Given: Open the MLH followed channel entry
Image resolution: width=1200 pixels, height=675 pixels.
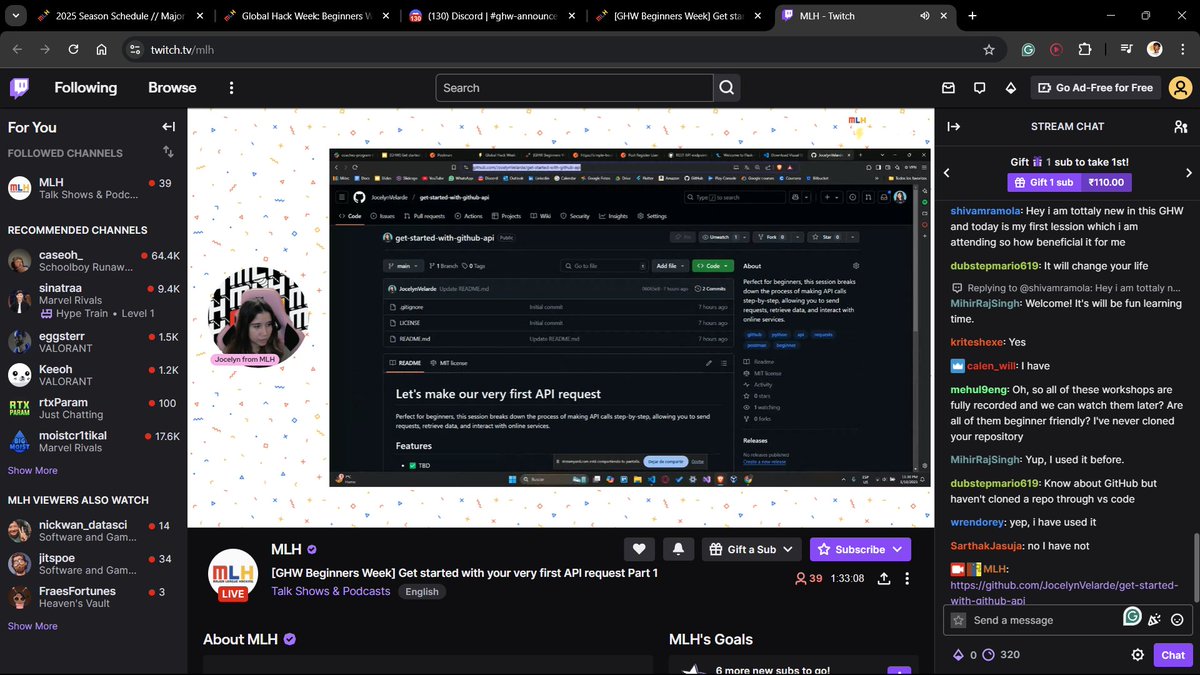Looking at the screenshot, I should coord(93,188).
